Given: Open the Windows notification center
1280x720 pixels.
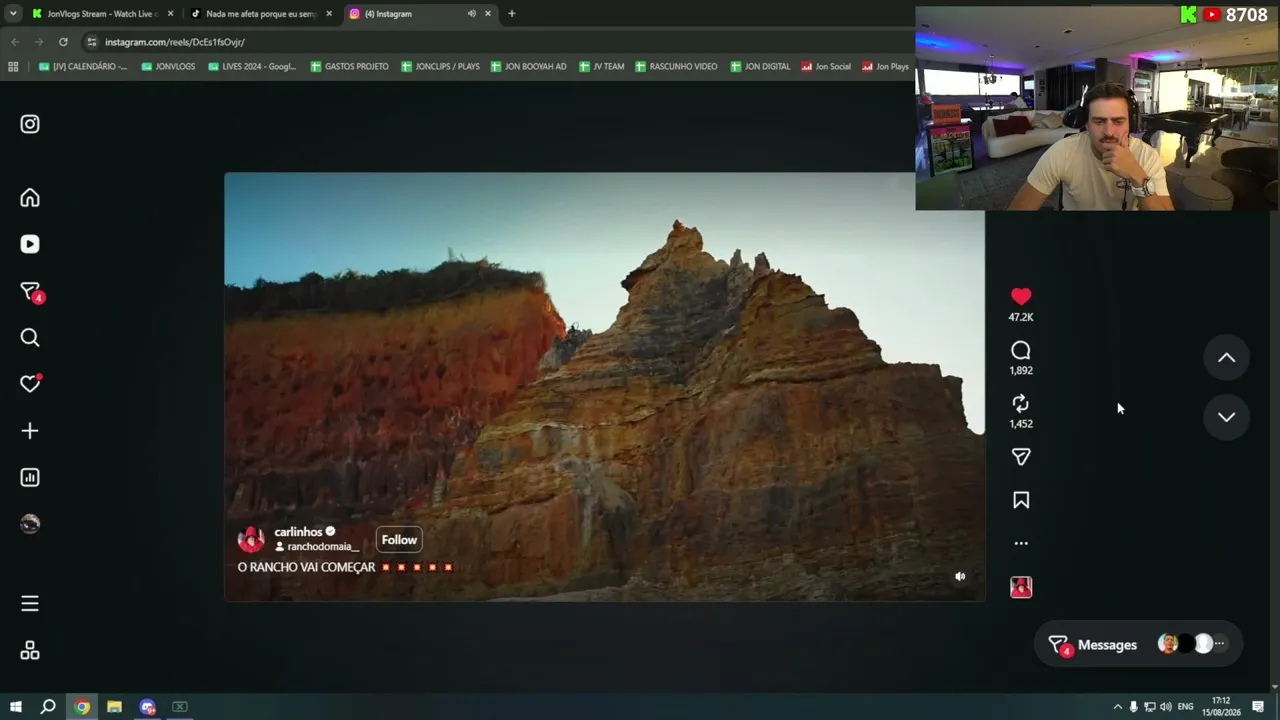Looking at the screenshot, I should 1258,707.
